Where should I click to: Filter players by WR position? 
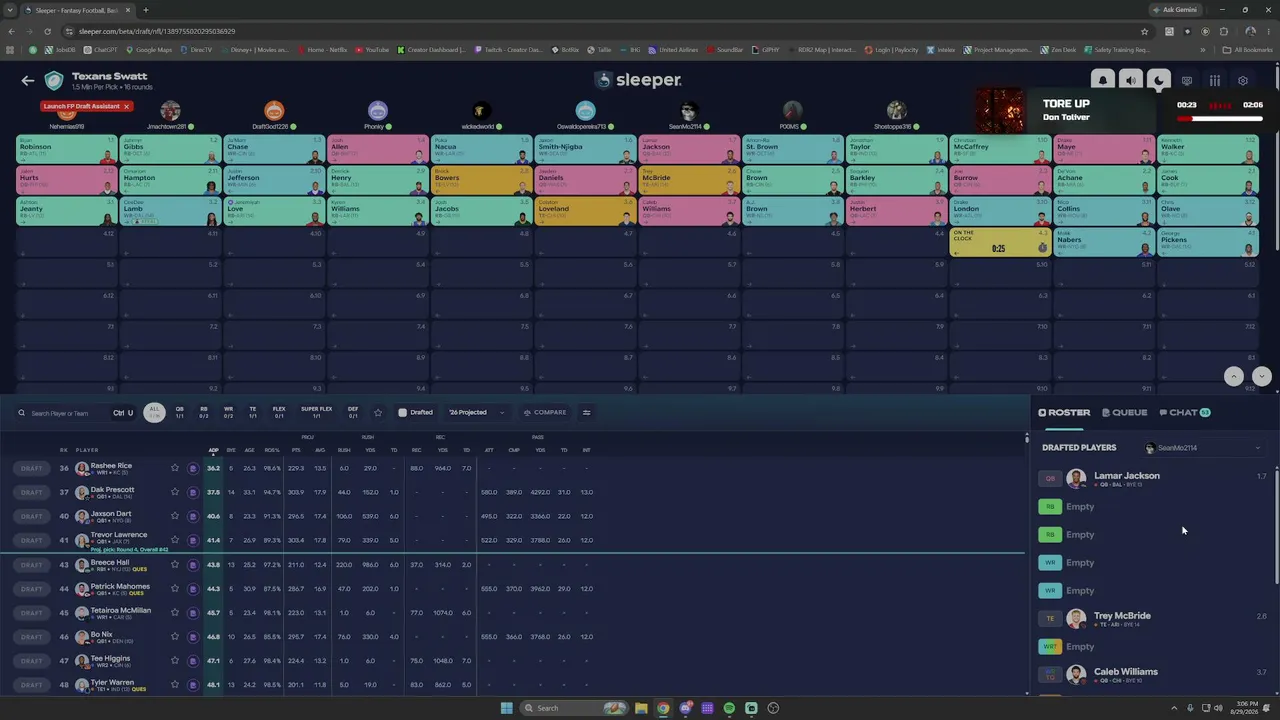(x=228, y=412)
